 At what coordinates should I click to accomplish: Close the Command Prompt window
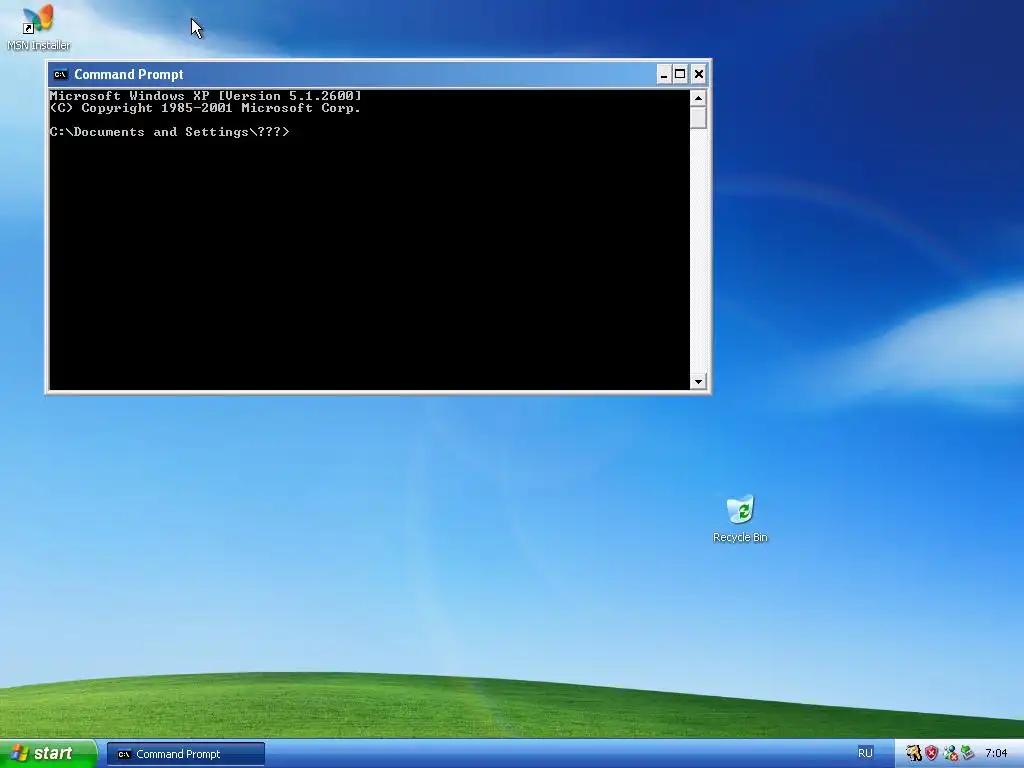tap(699, 74)
